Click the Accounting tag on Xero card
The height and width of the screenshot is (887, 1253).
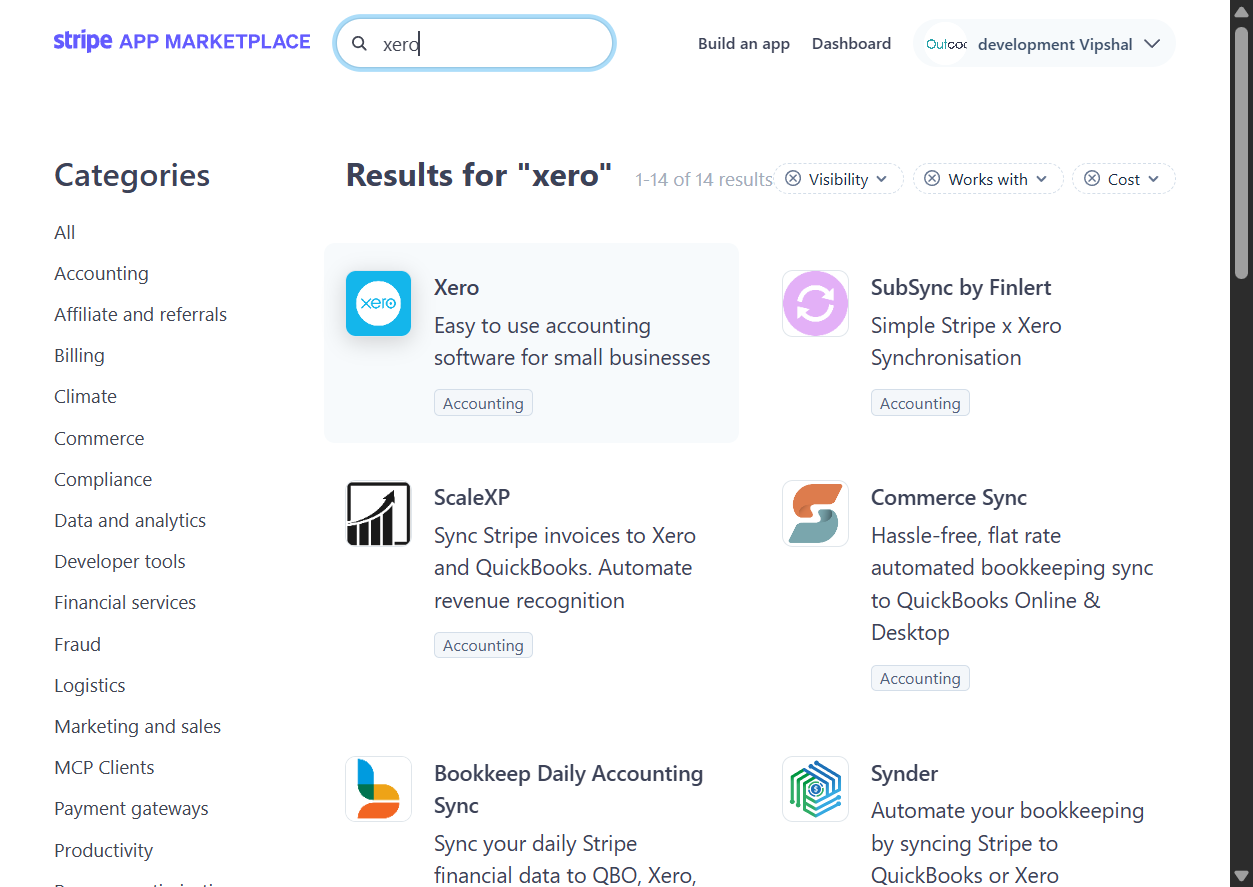[483, 403]
